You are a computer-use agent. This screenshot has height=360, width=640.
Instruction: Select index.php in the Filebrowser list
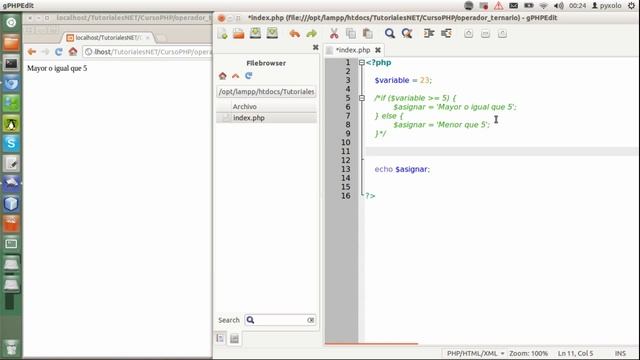266,118
